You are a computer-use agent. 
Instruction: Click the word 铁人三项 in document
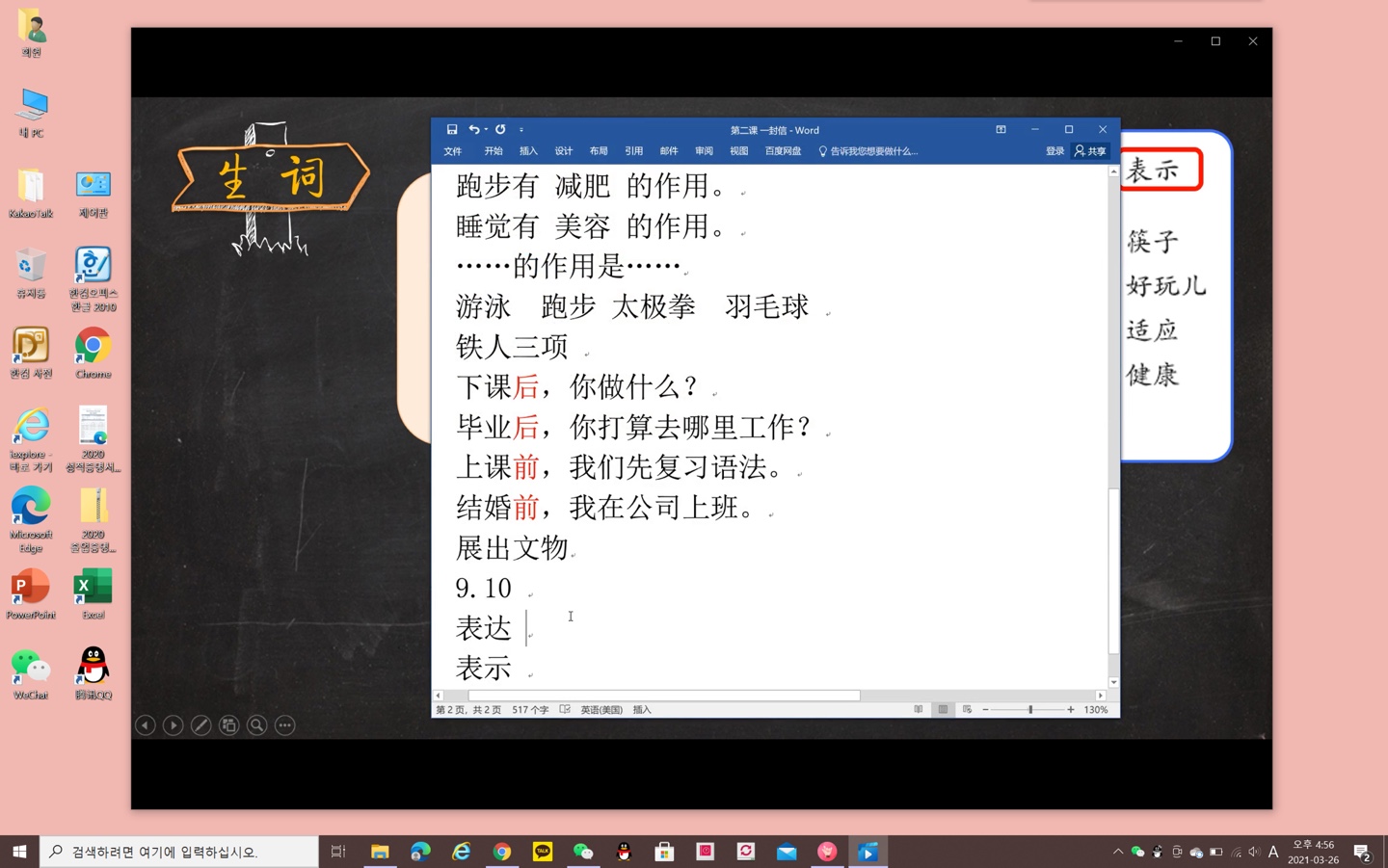(x=512, y=347)
